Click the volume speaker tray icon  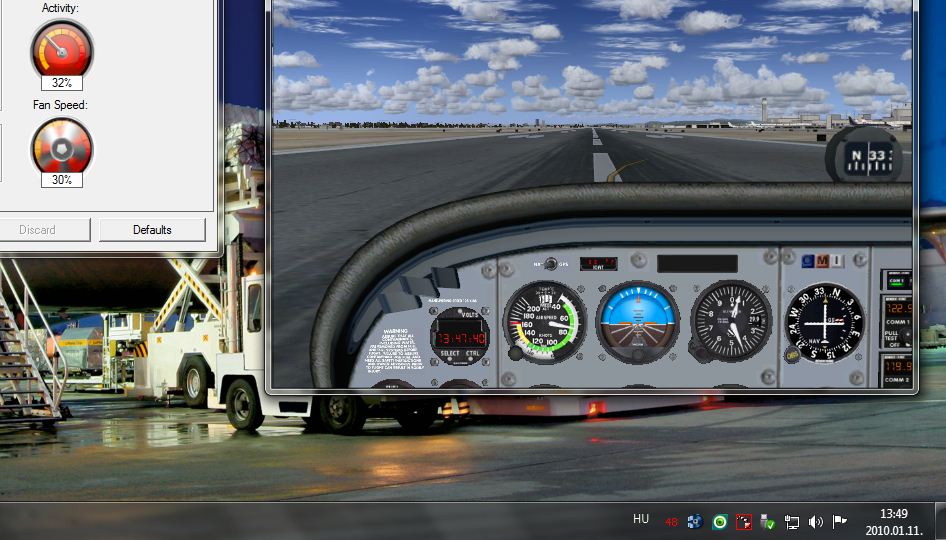pos(816,522)
